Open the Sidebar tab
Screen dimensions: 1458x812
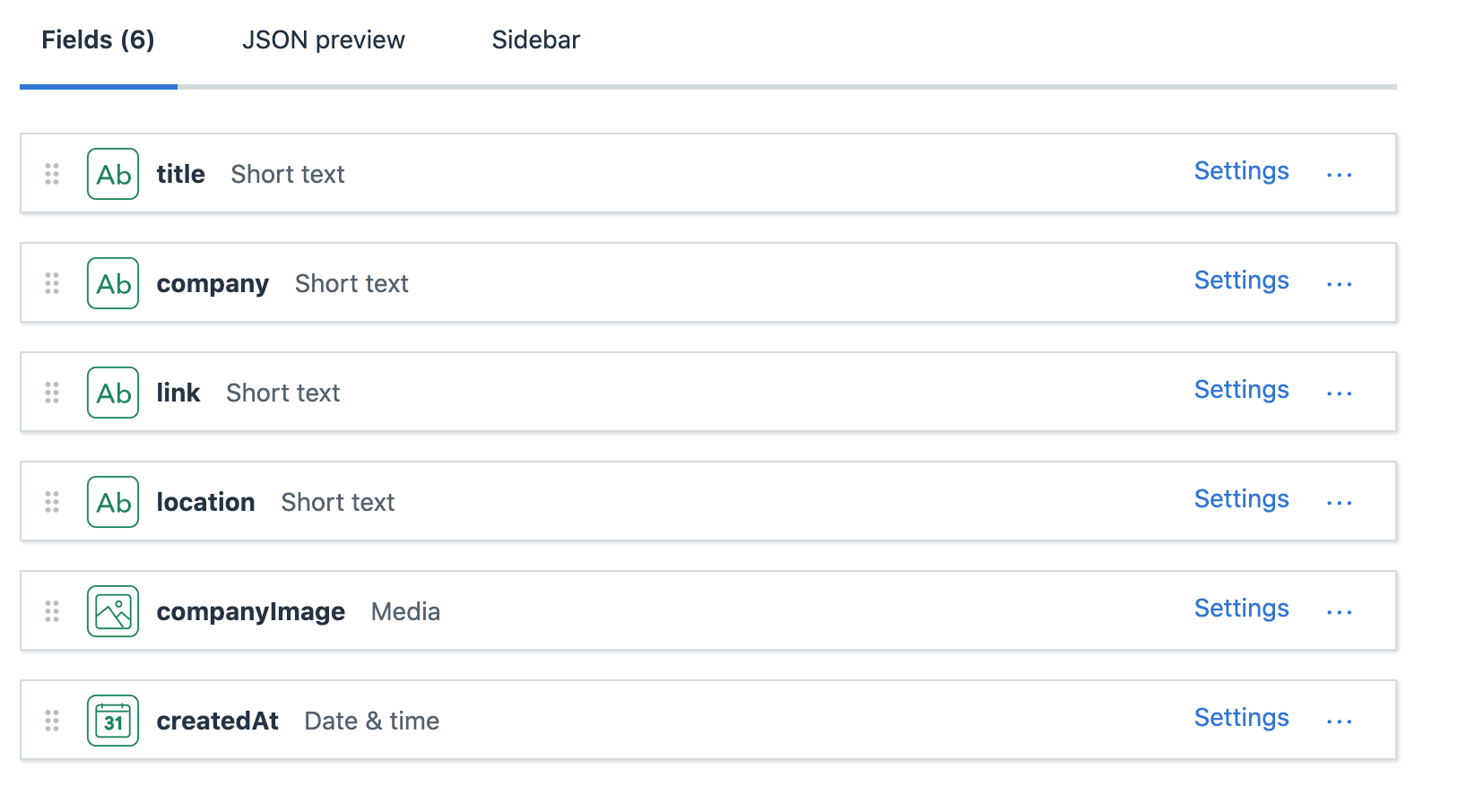click(536, 40)
